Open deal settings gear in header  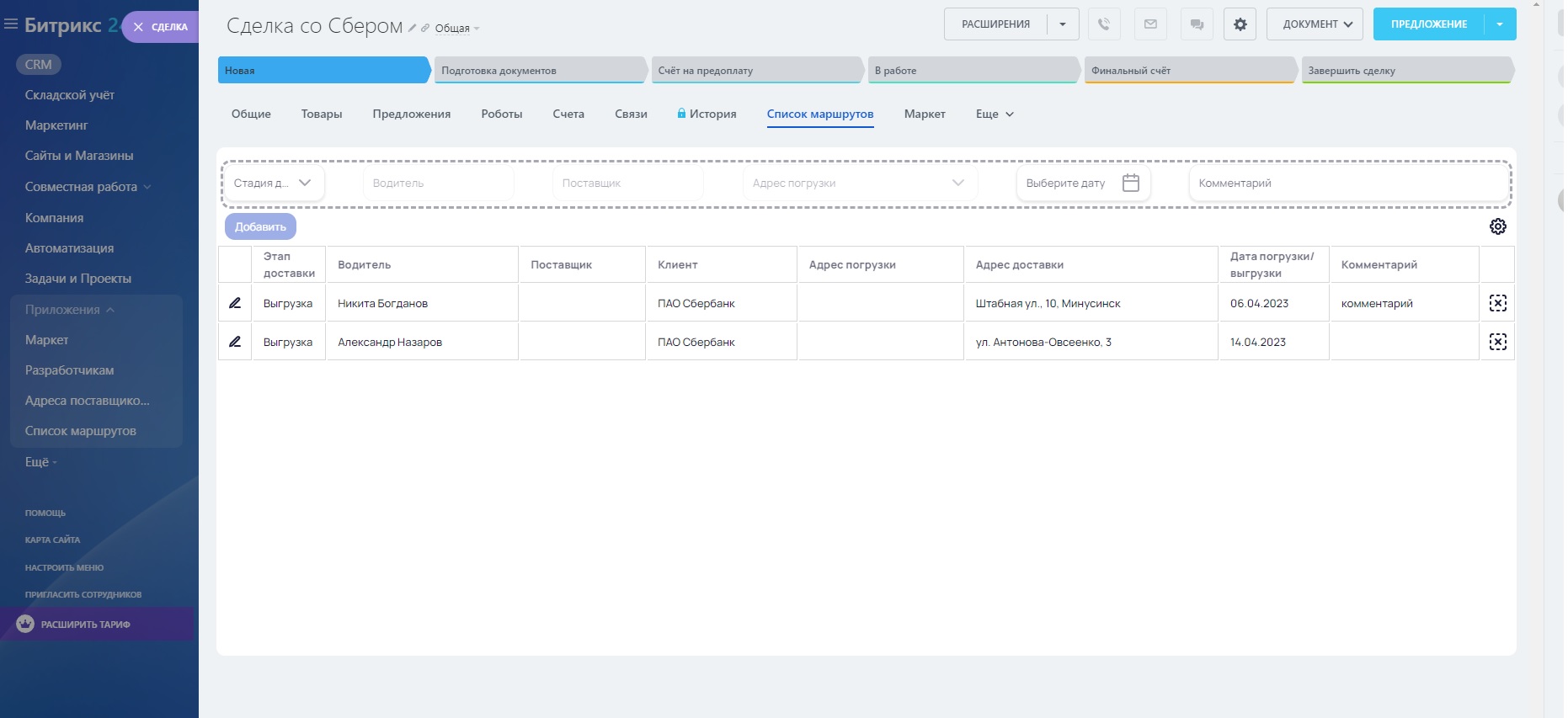click(1240, 24)
